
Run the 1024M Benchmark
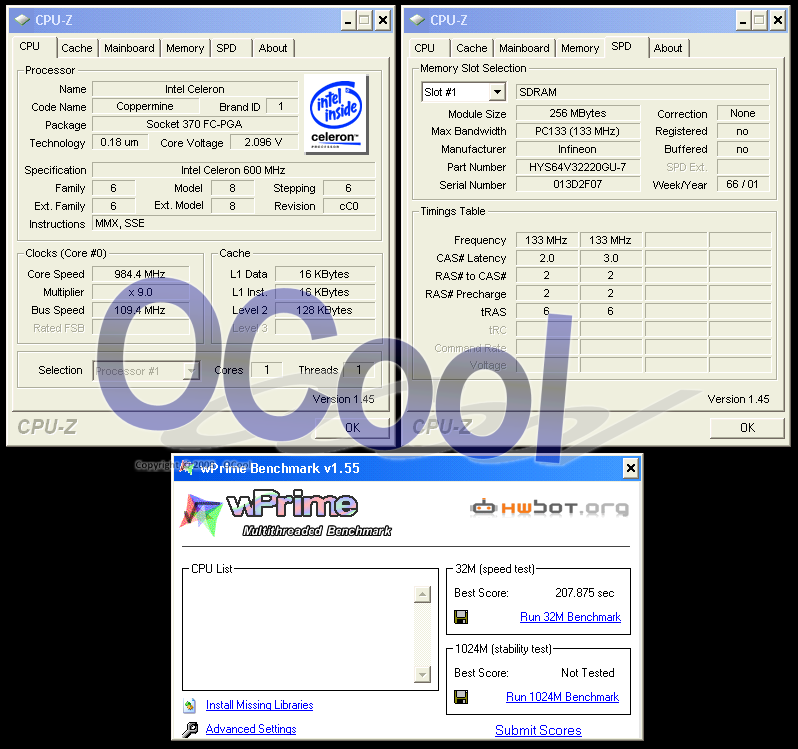562,697
